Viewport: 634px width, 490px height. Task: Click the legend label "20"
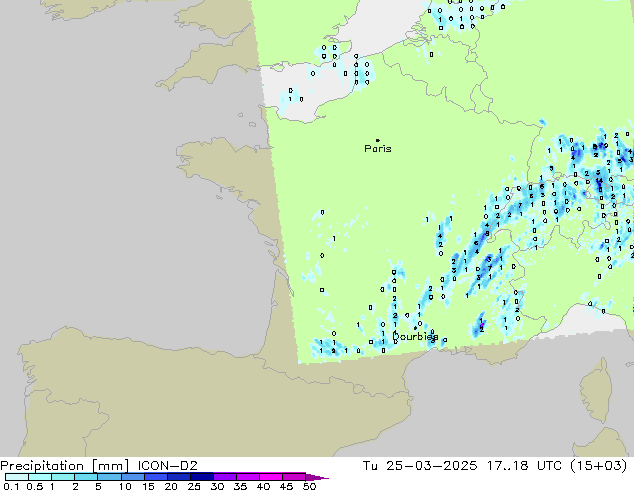pos(171,486)
